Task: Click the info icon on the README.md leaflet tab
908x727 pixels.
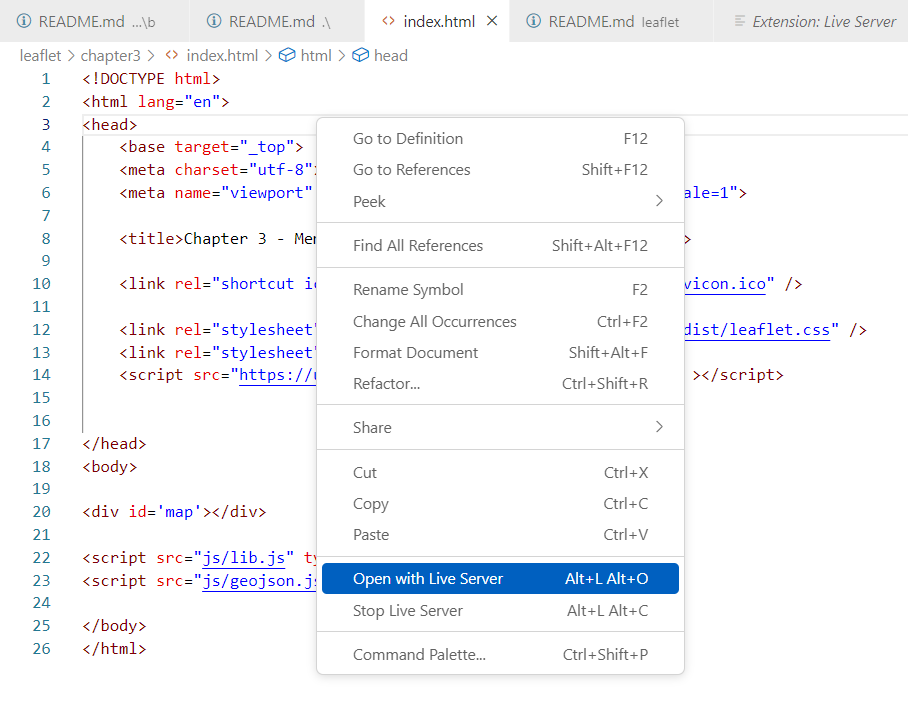Action: 535,20
